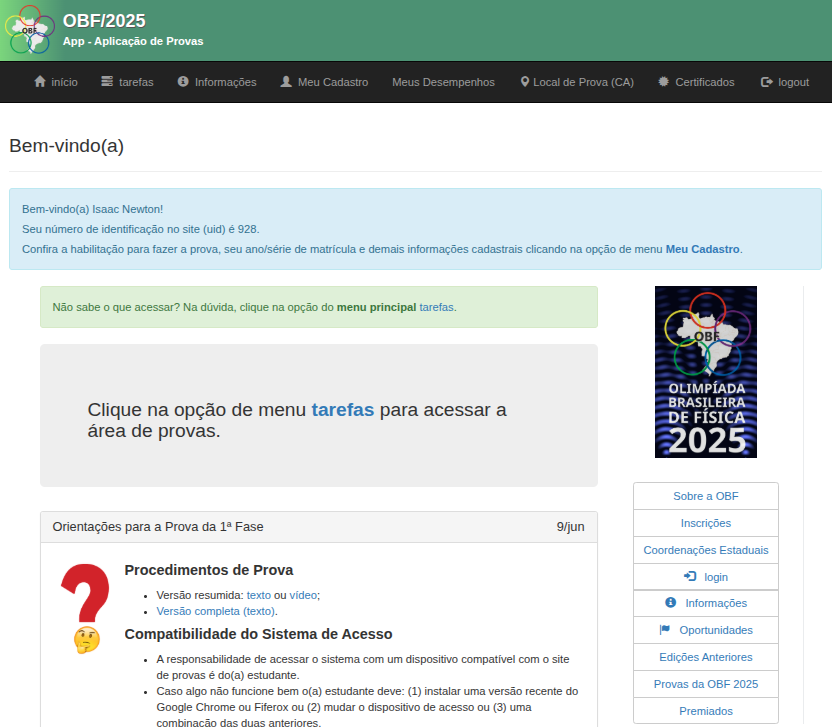Click the map pin icon for Local de Prova
Image resolution: width=832 pixels, height=727 pixels.
point(525,82)
